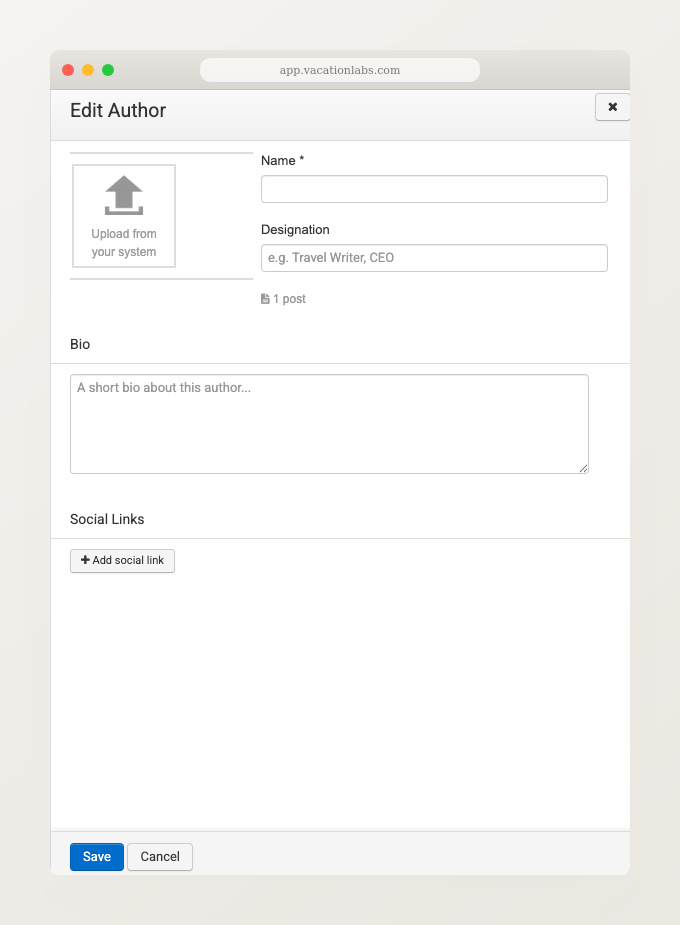Upload an author photo from your system

point(123,216)
